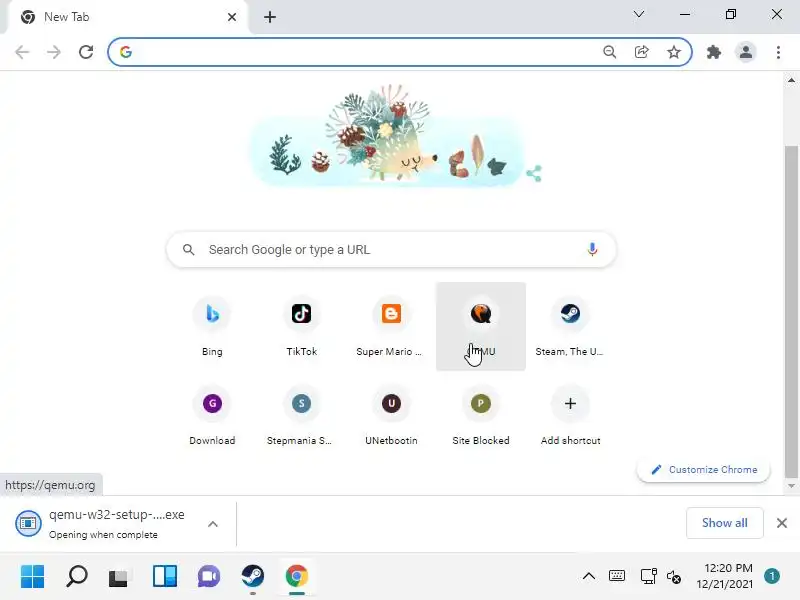This screenshot has width=800, height=600.
Task: Open the Super Mario Blogger shortcut
Action: (x=391, y=327)
